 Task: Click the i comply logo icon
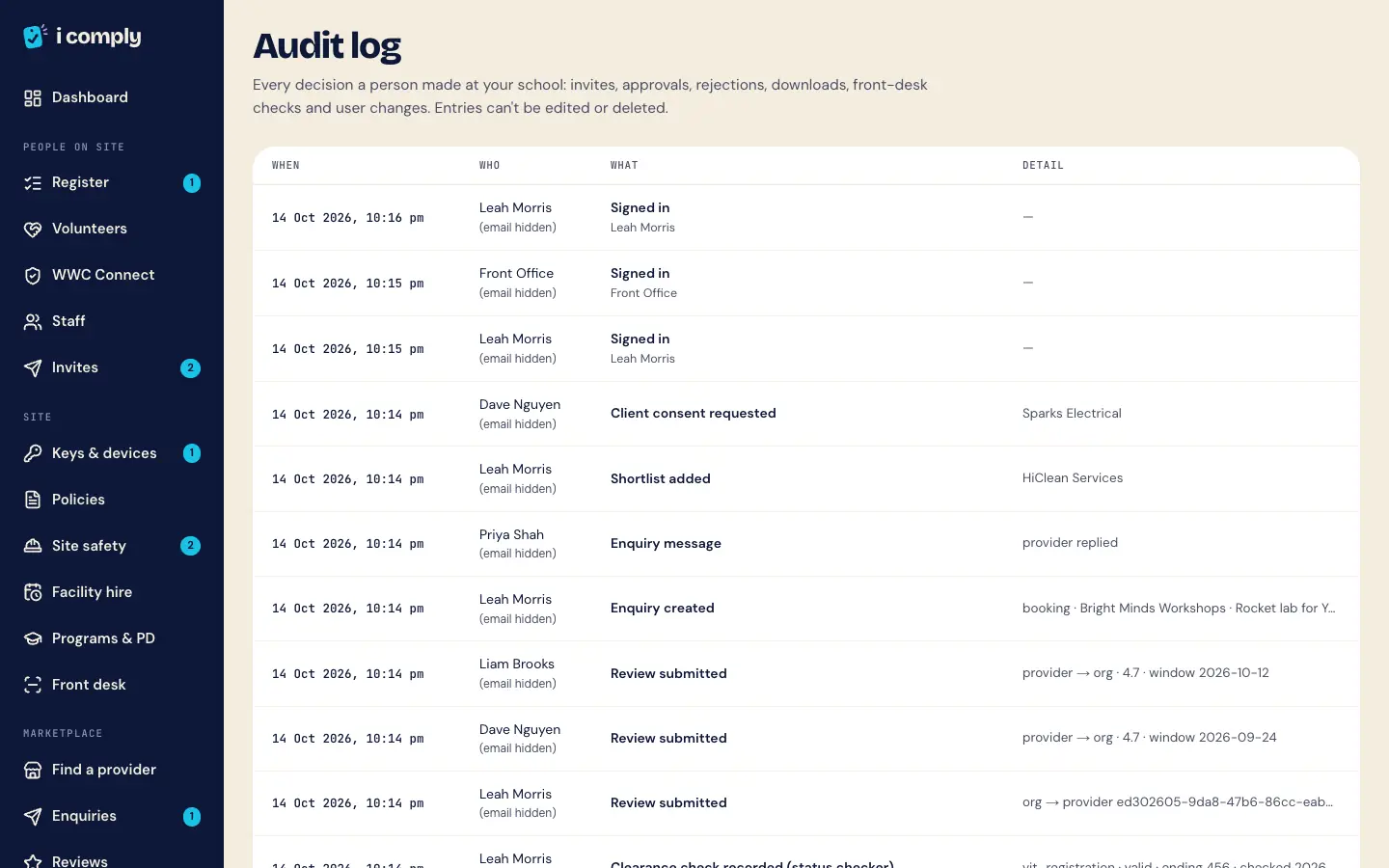36,36
